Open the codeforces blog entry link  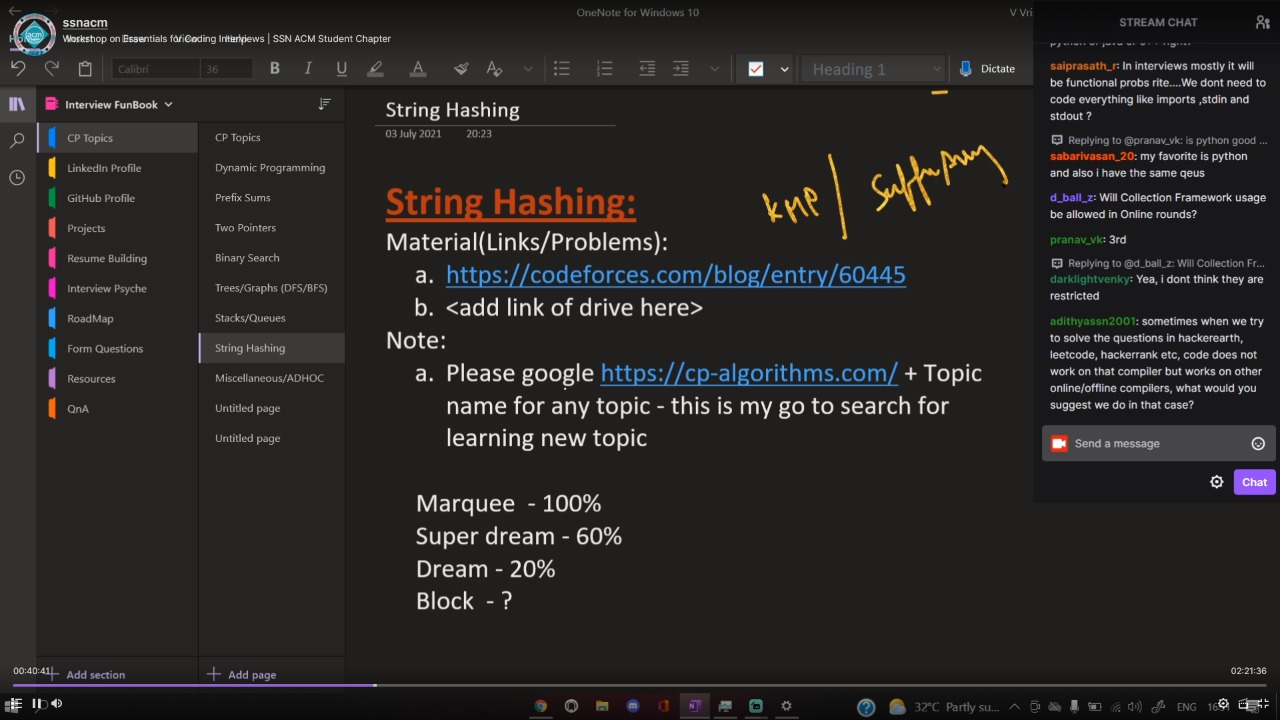click(x=675, y=275)
